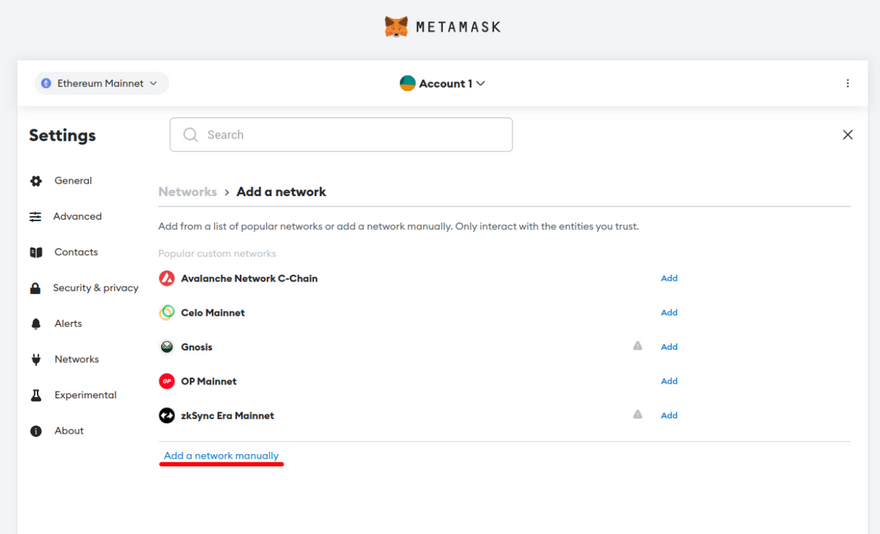Open Networks settings in sidebar

[76, 359]
